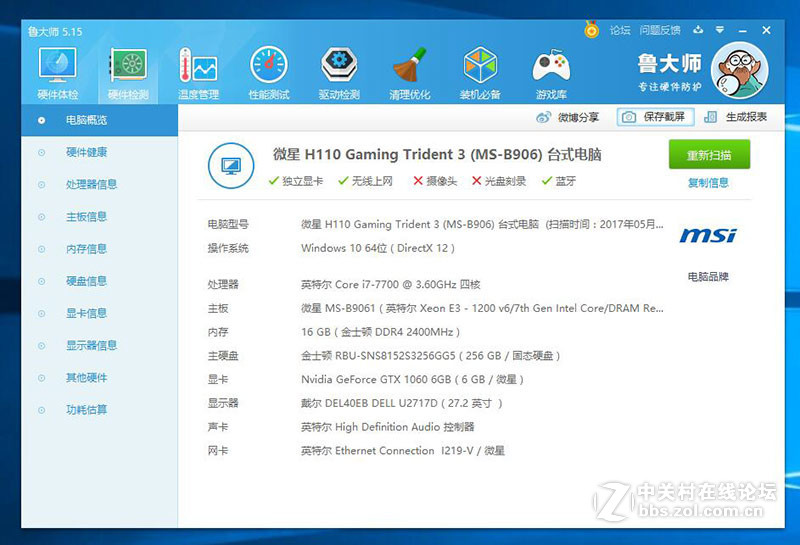Select the 硬件检测 hardware detection icon
The width and height of the screenshot is (800, 545).
click(128, 72)
